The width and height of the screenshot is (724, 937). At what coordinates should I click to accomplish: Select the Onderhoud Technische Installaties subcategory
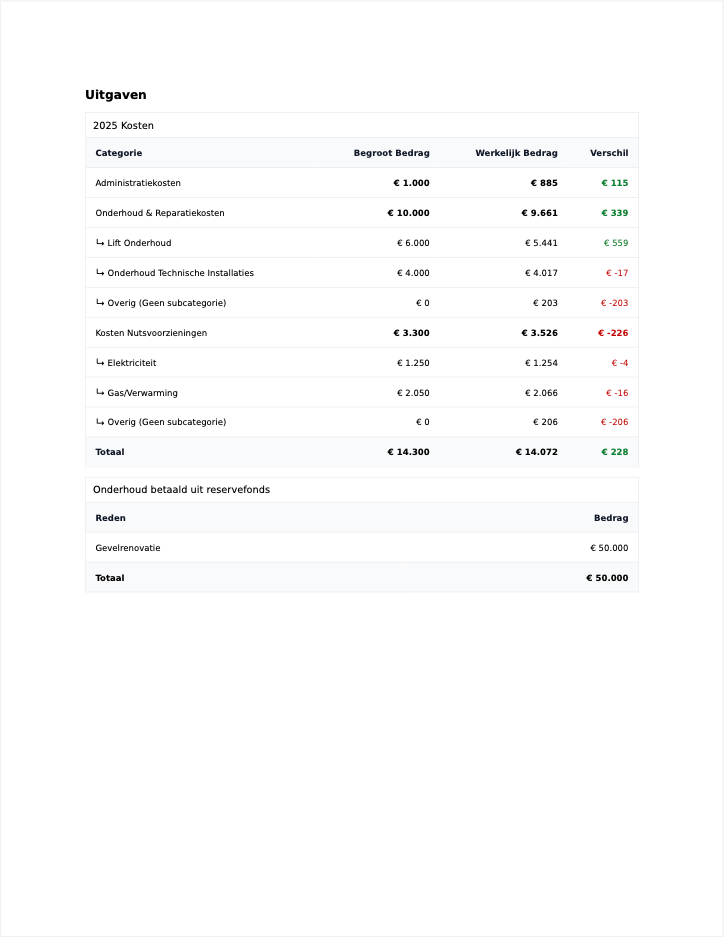pyautogui.click(x=180, y=273)
